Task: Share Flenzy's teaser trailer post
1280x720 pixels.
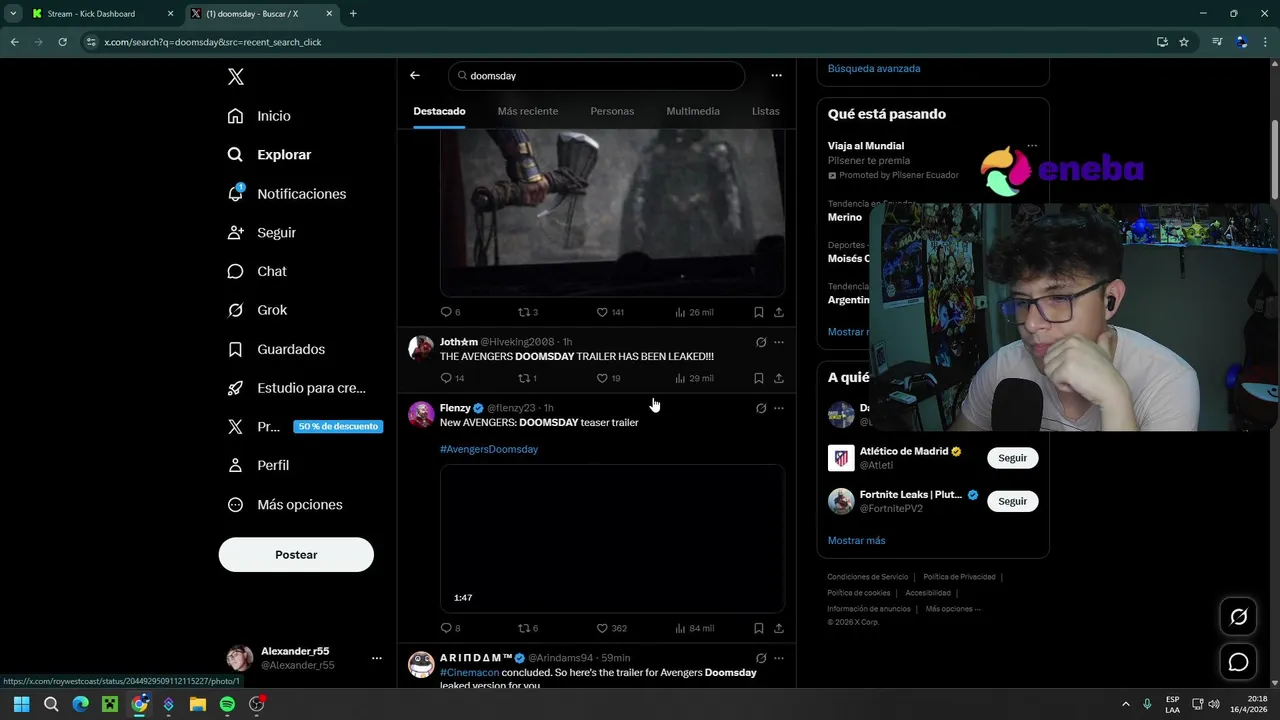Action: (779, 628)
